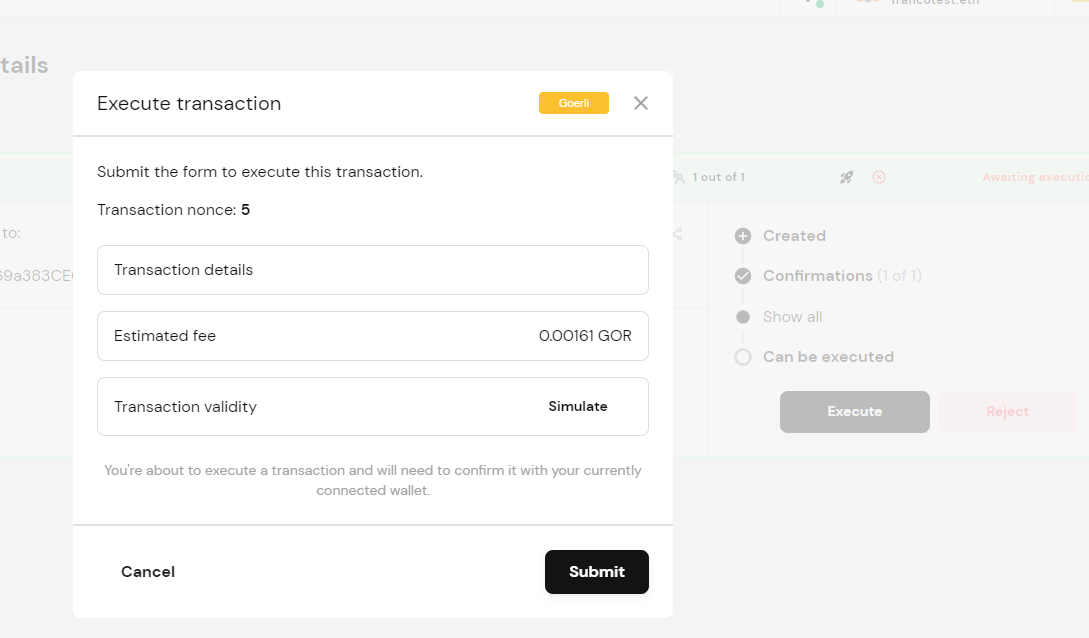Click the rocket execution icon

[846, 177]
